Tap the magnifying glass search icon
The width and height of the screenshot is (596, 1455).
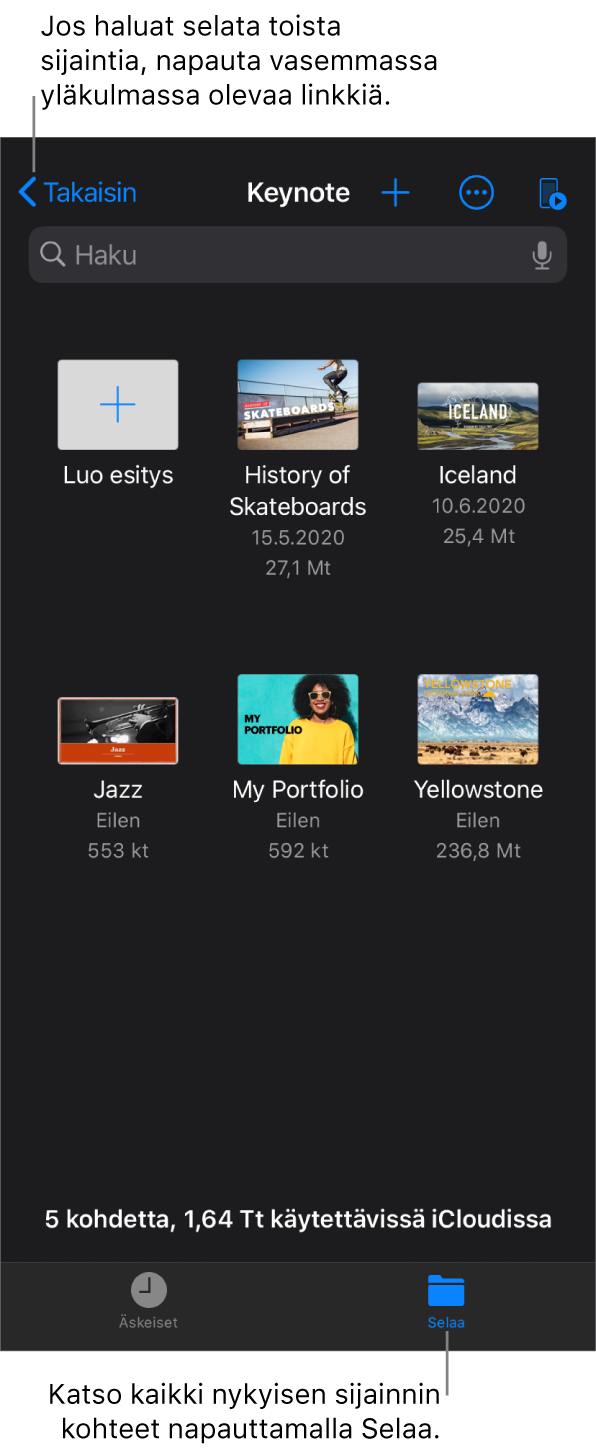(53, 255)
